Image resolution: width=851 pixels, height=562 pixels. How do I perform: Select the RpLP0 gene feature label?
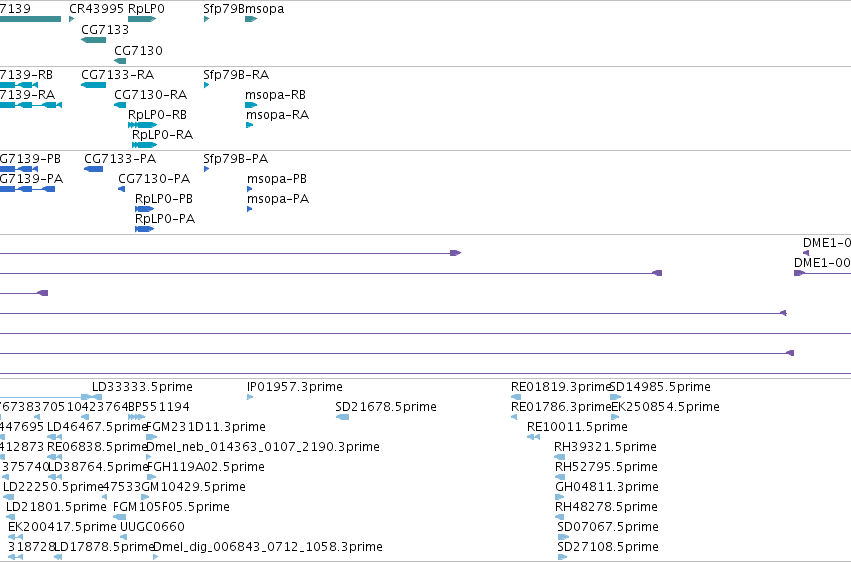pos(146,9)
